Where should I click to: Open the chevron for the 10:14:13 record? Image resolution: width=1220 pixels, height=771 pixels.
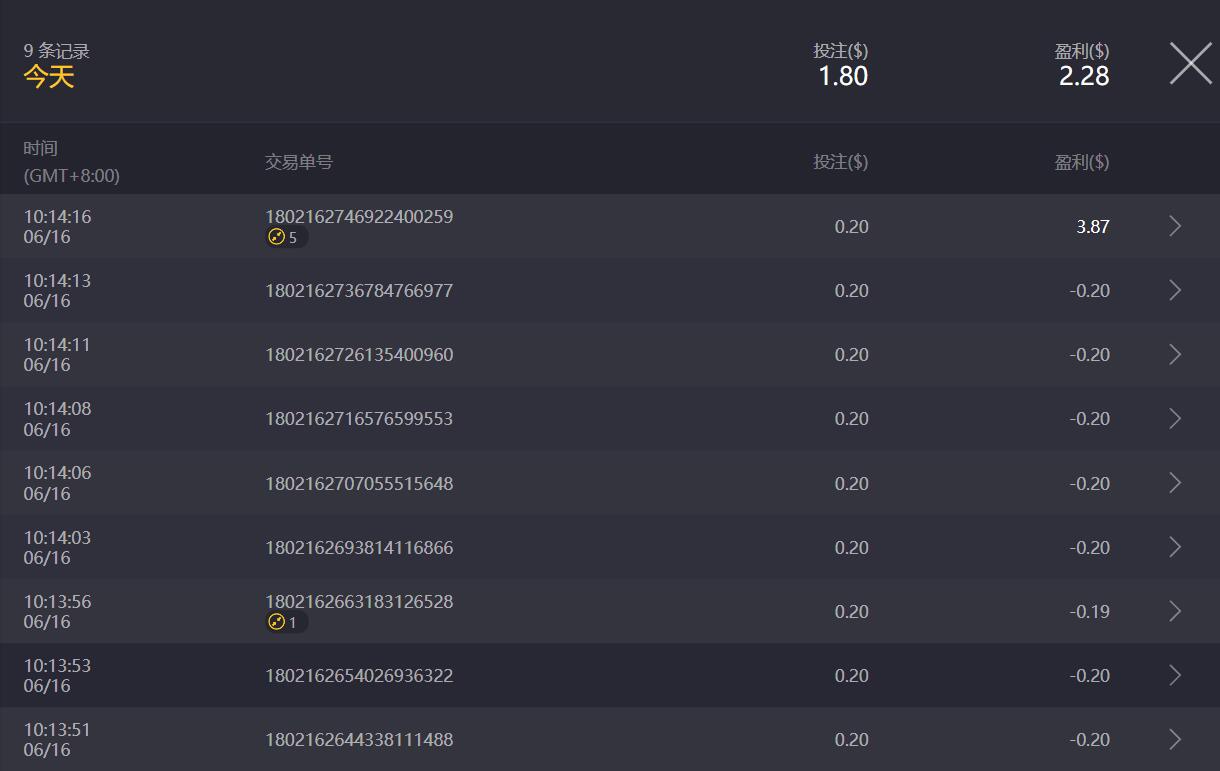click(x=1175, y=291)
